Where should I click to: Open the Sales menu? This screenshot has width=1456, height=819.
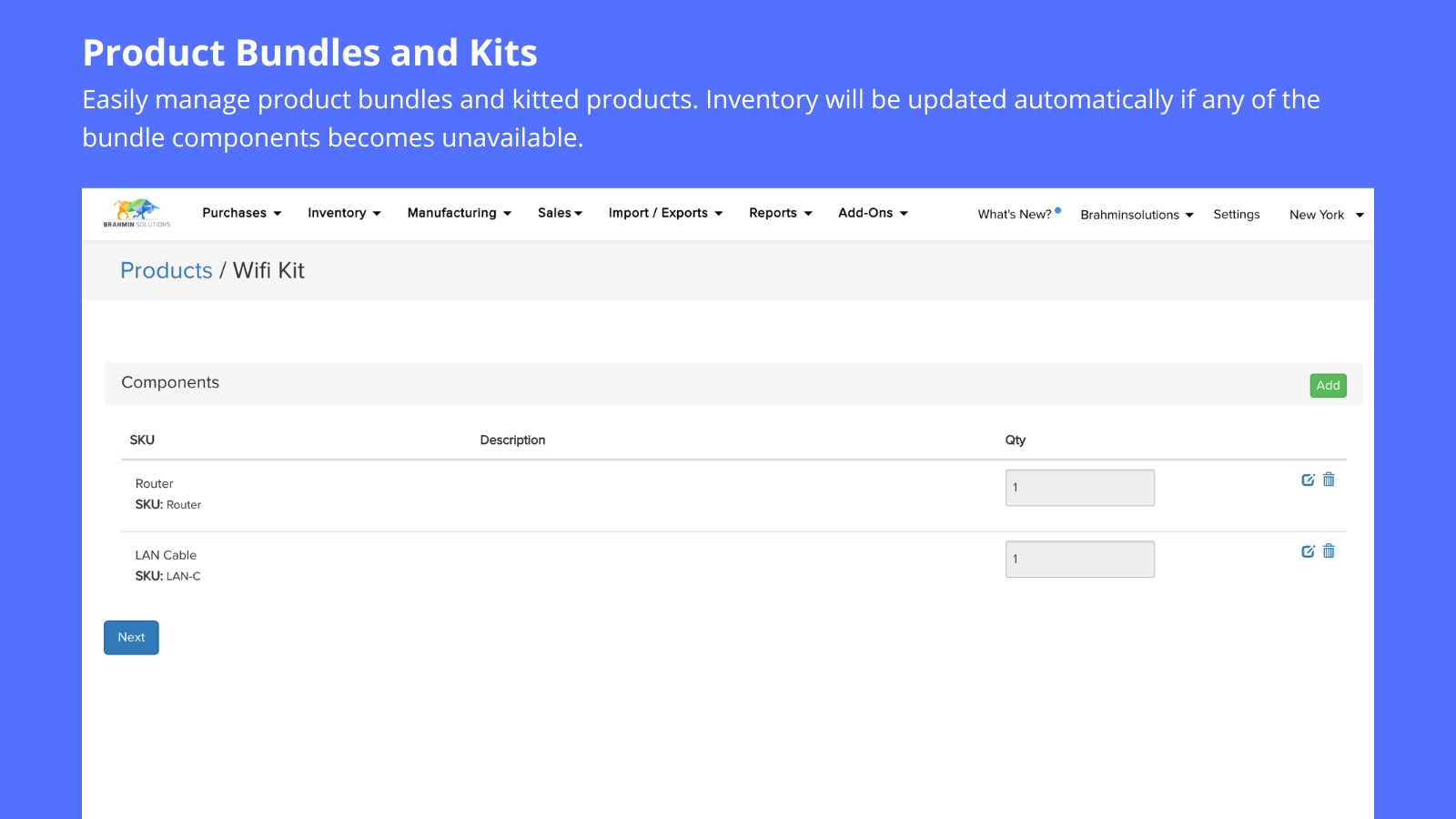pos(560,213)
